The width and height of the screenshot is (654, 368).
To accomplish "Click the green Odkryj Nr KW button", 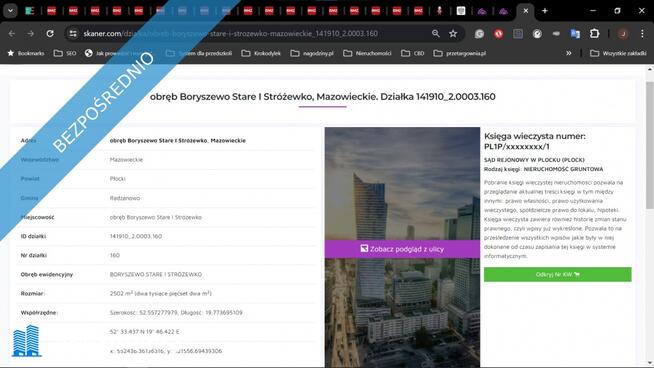I will (x=558, y=275).
